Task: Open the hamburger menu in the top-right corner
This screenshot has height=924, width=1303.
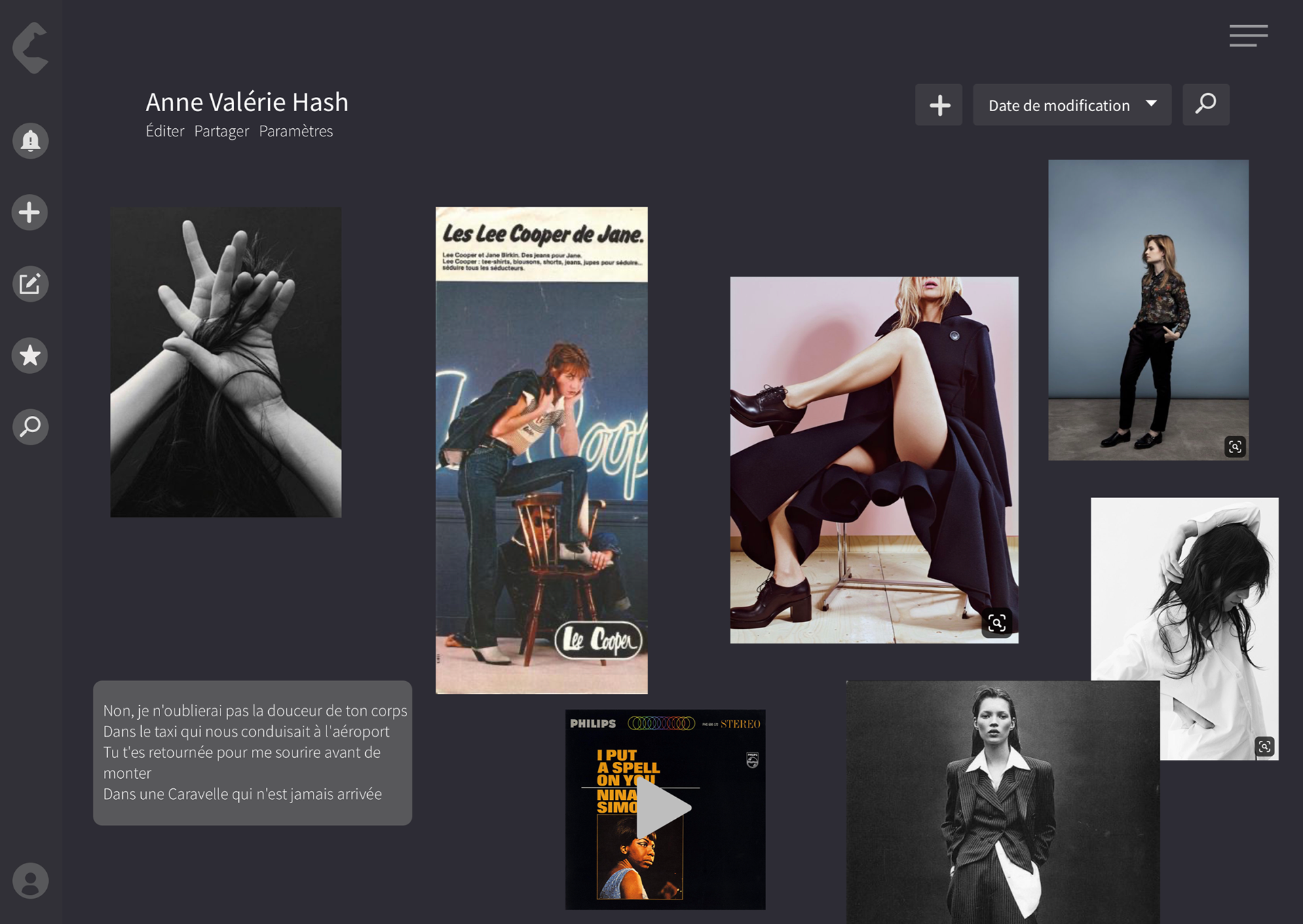Action: (1248, 35)
